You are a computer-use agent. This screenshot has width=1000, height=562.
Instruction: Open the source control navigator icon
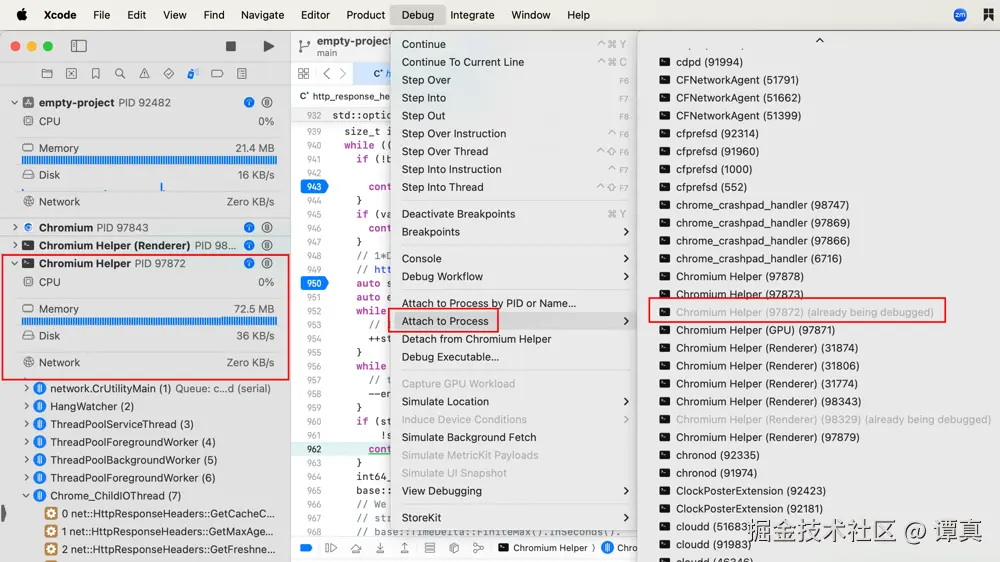click(x=71, y=73)
